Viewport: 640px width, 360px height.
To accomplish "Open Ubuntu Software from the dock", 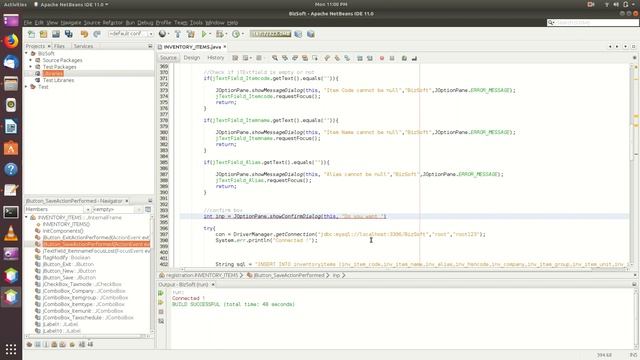I will point(11,148).
